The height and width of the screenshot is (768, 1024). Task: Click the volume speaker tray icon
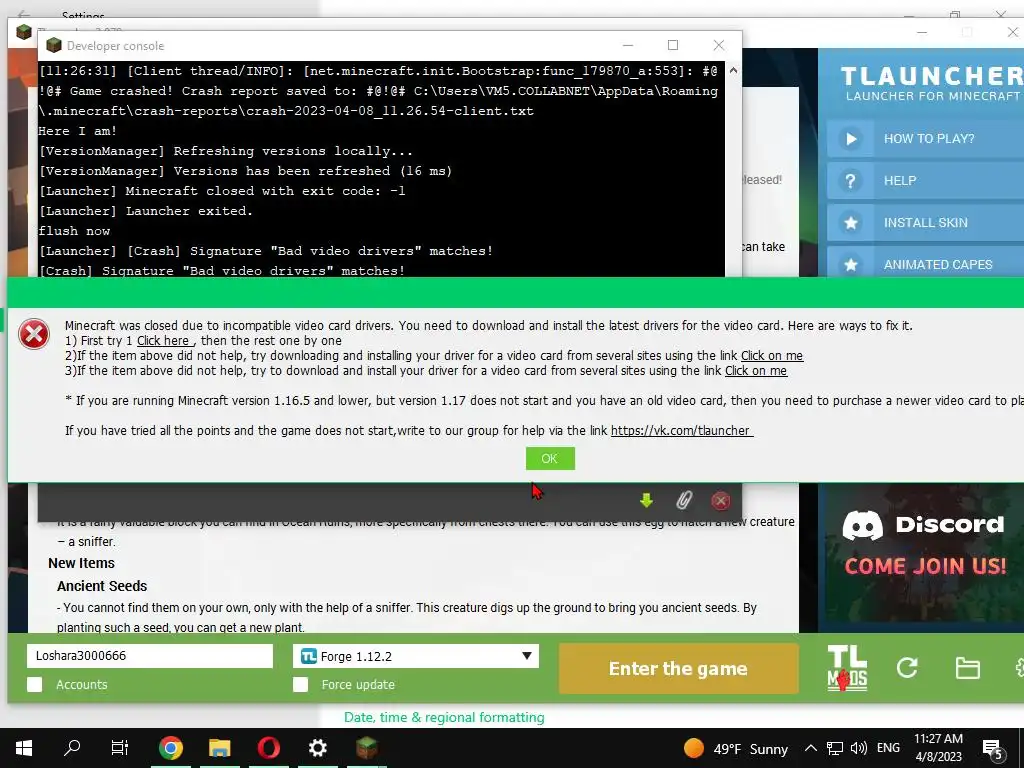(x=859, y=748)
